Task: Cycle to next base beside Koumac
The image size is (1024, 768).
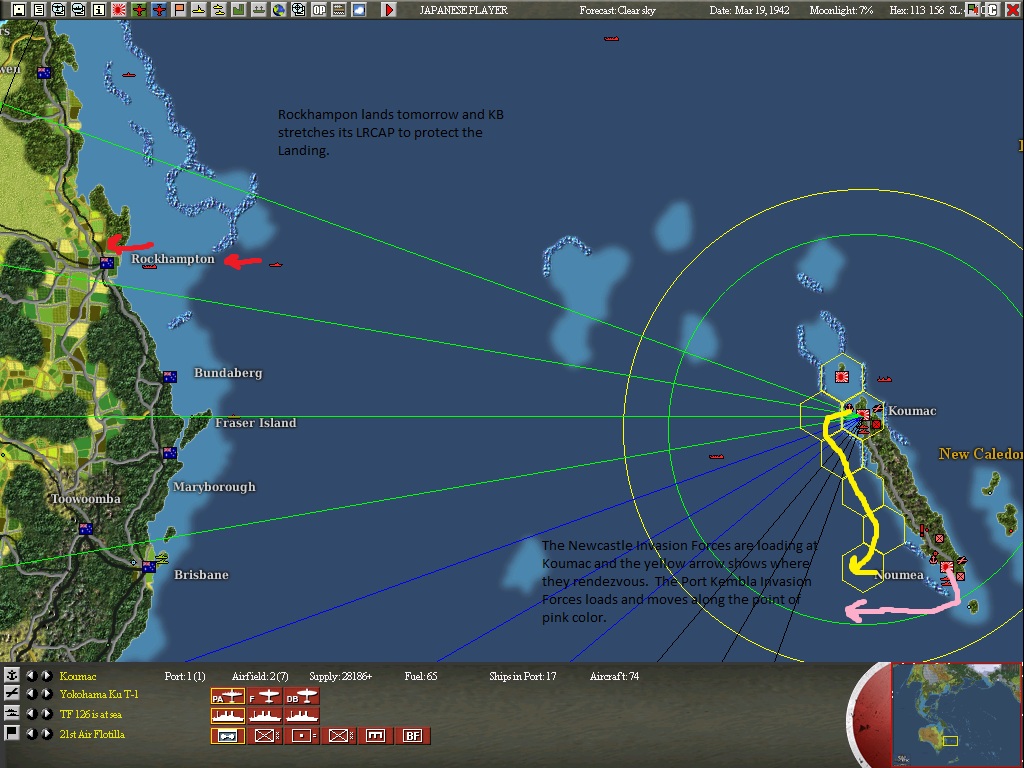Action: 46,676
